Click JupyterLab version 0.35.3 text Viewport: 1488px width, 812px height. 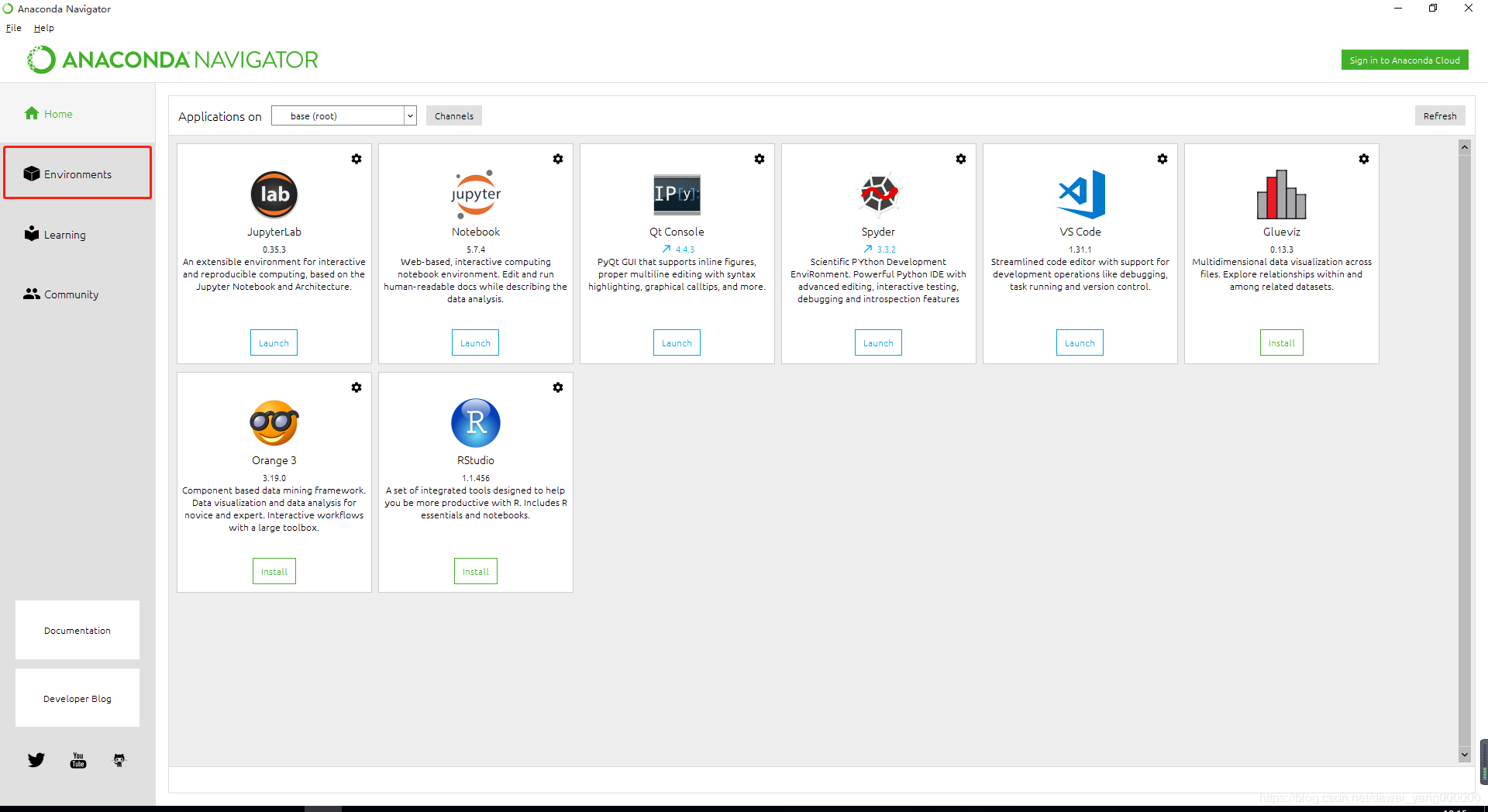(x=274, y=249)
